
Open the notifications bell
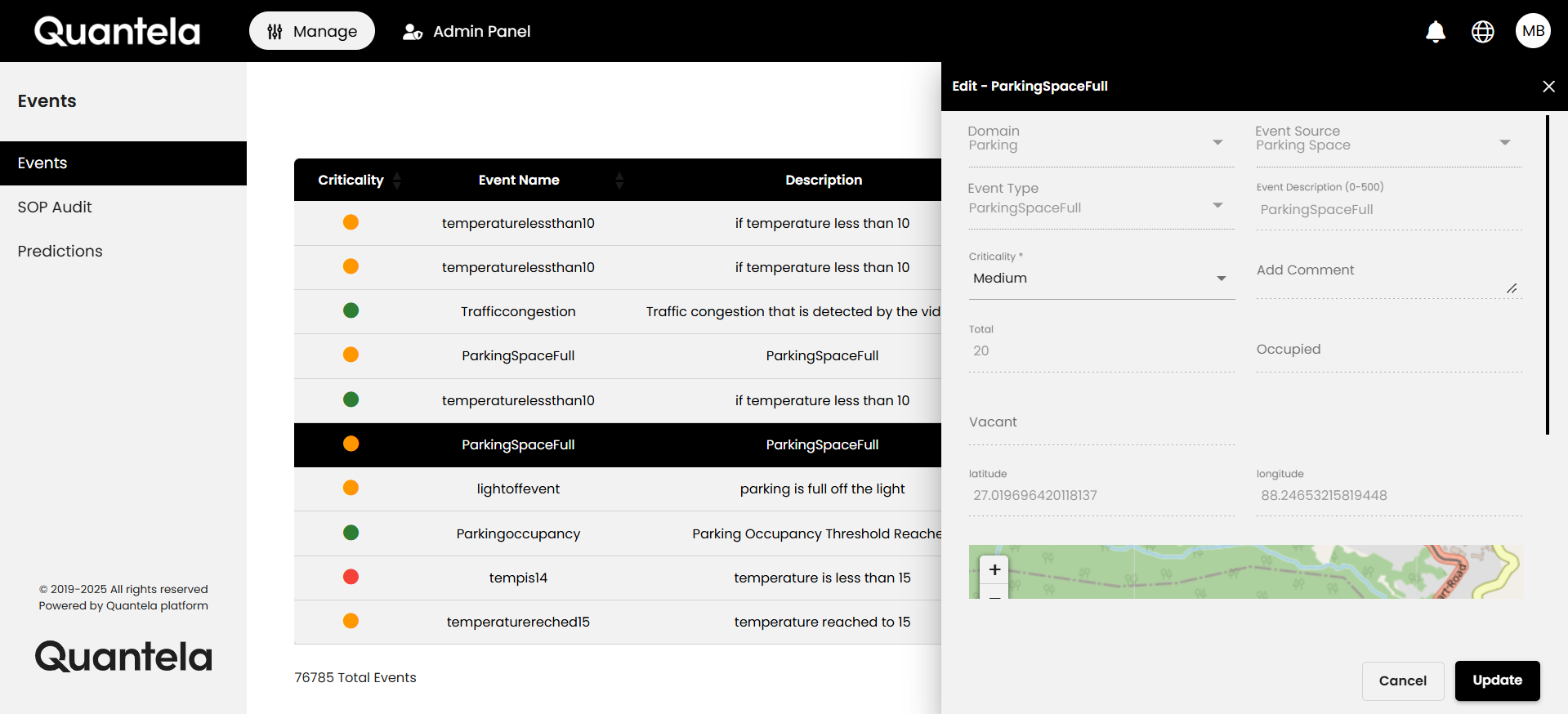pos(1435,31)
